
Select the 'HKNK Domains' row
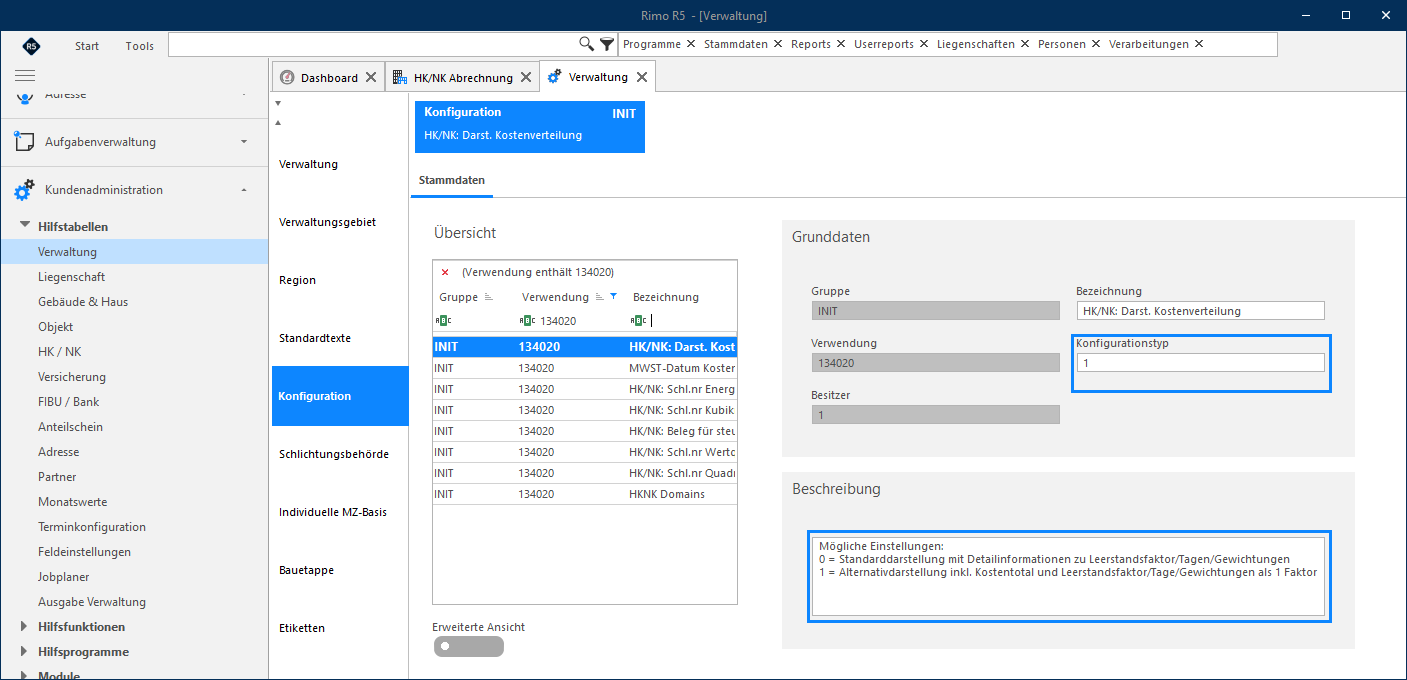pos(585,494)
